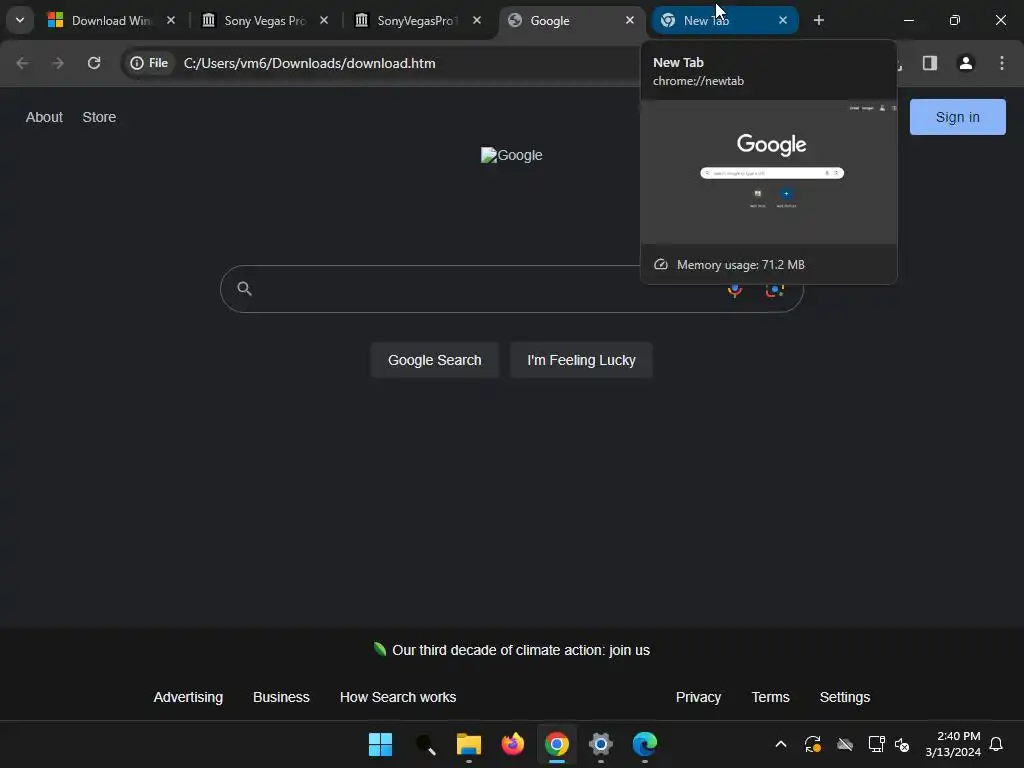Screen dimensions: 1024x768
Task: Open network status tray icon
Action: 876,744
